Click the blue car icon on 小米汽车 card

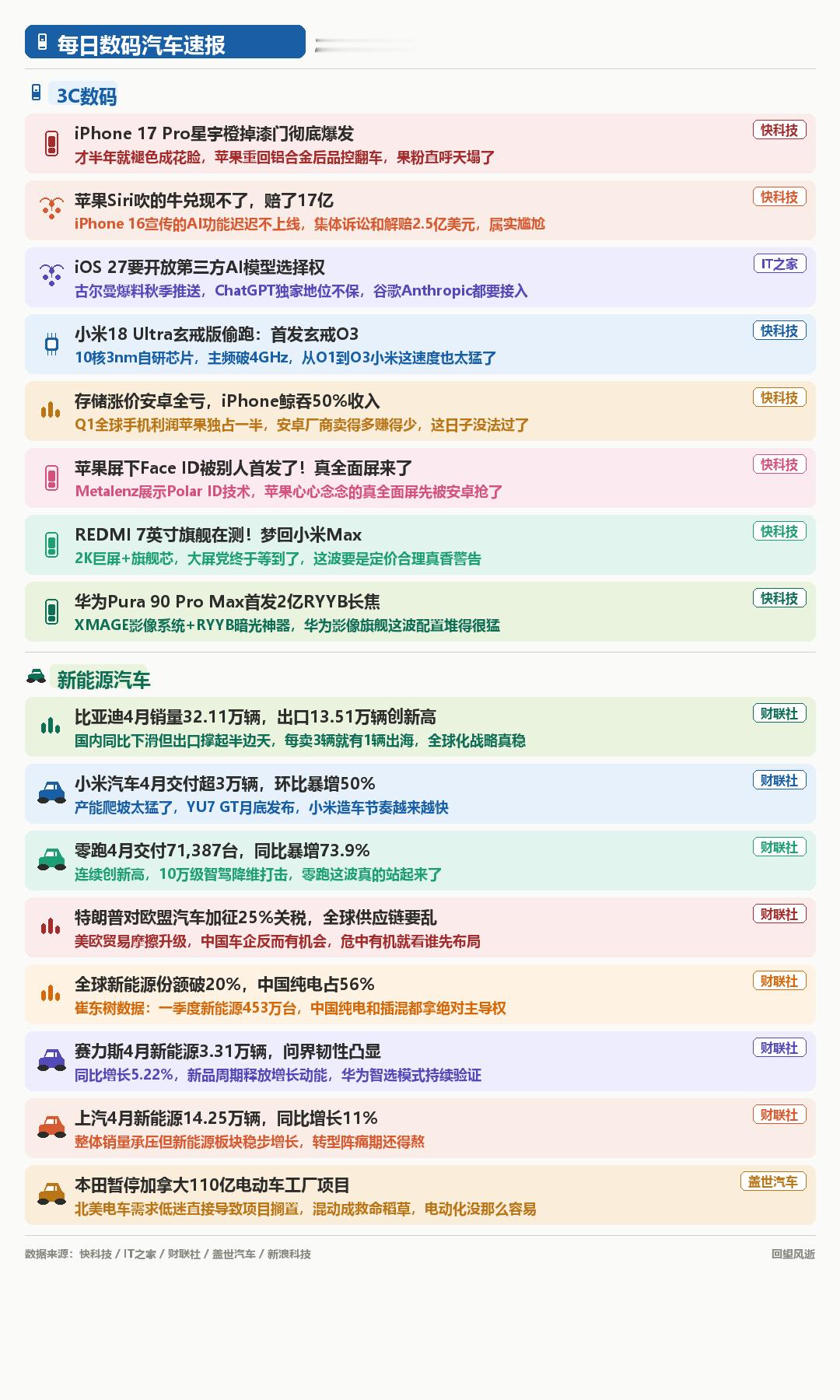[x=51, y=793]
